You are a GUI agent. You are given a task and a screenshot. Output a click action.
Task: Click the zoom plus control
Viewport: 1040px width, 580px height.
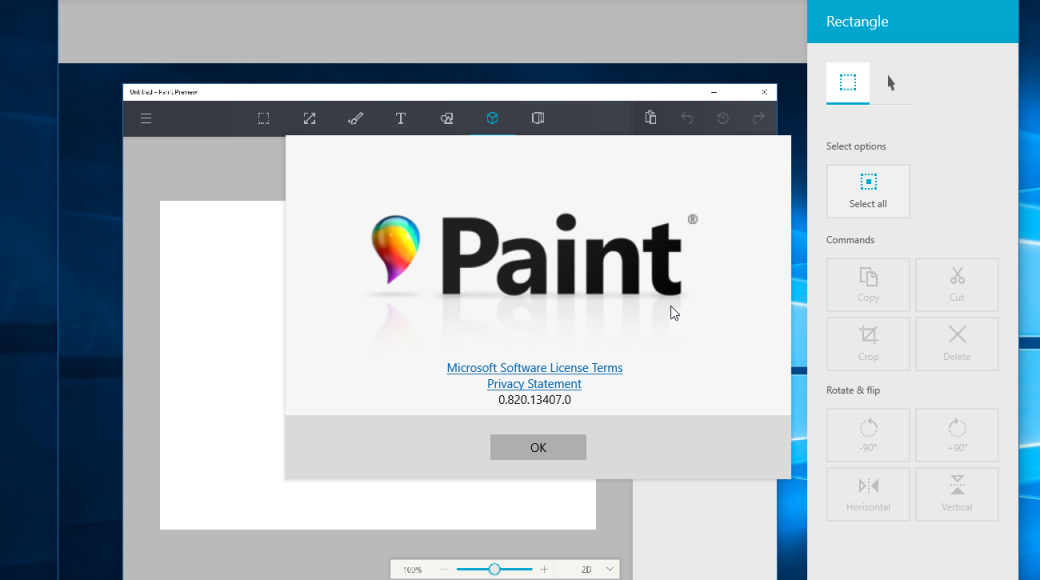pos(543,568)
